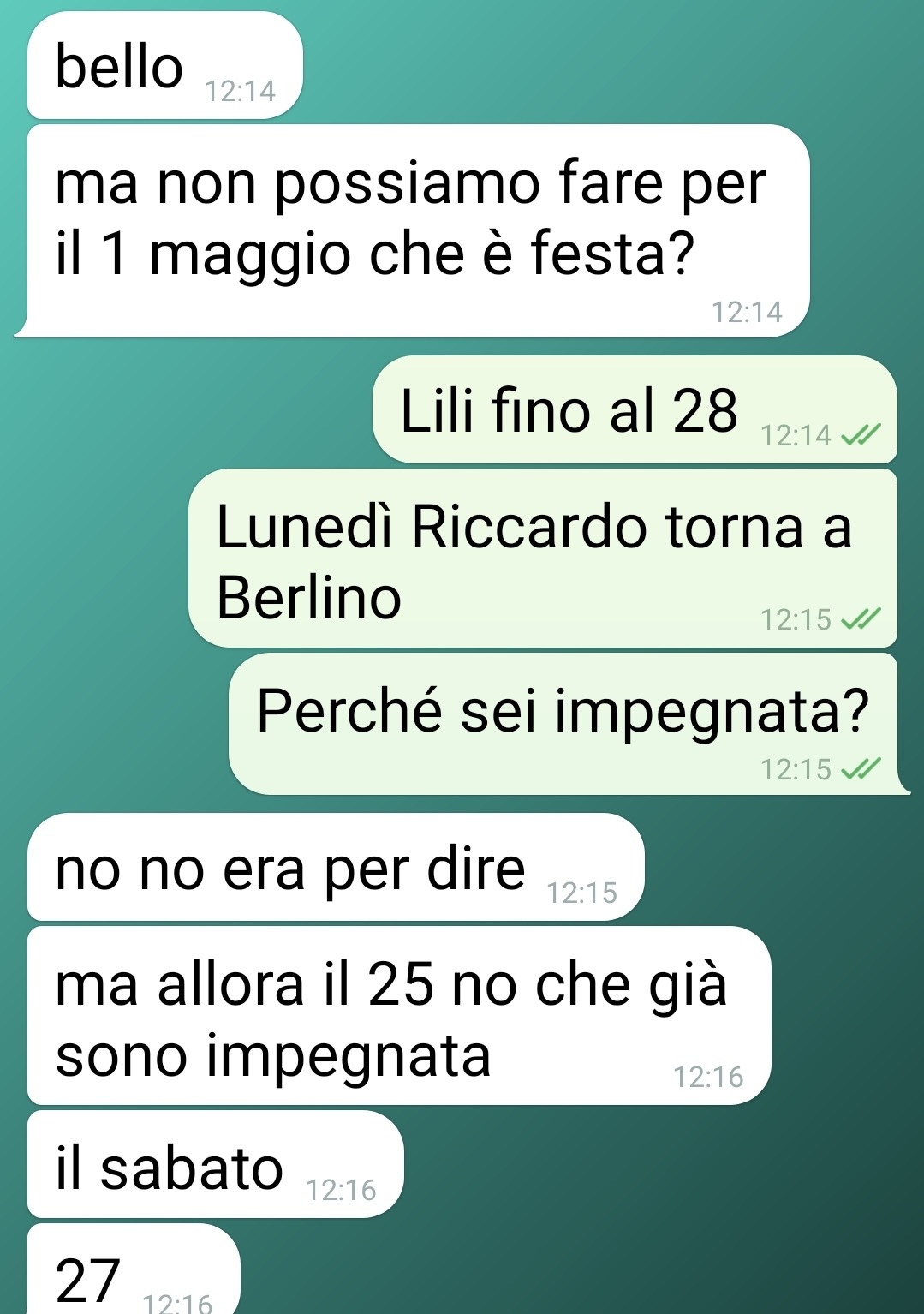Click read-receipt checkmarks on 'Lili fino al 28'
Viewport: 924px width, 1314px height.
click(x=861, y=436)
